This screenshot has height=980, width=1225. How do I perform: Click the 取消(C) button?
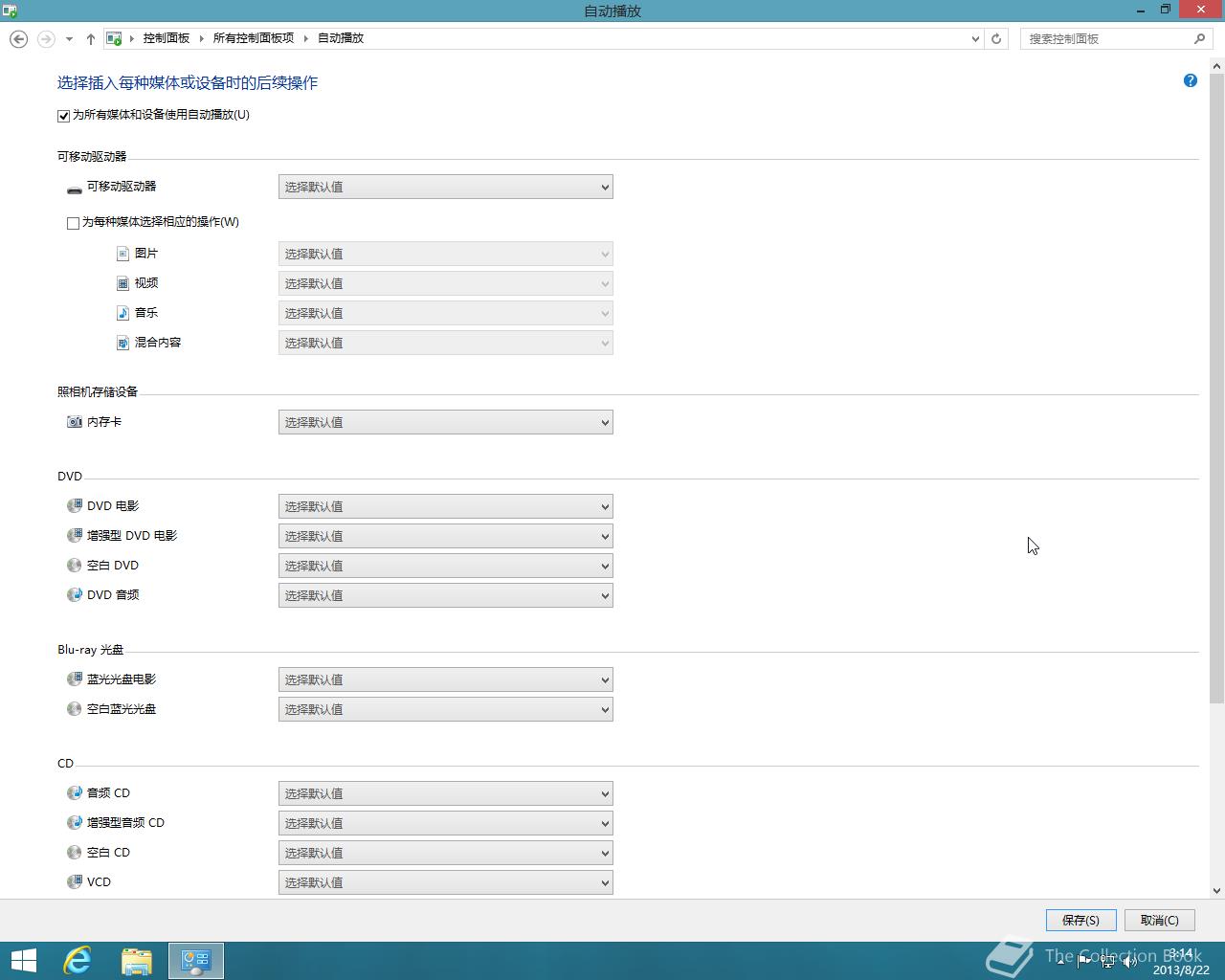click(x=1160, y=920)
